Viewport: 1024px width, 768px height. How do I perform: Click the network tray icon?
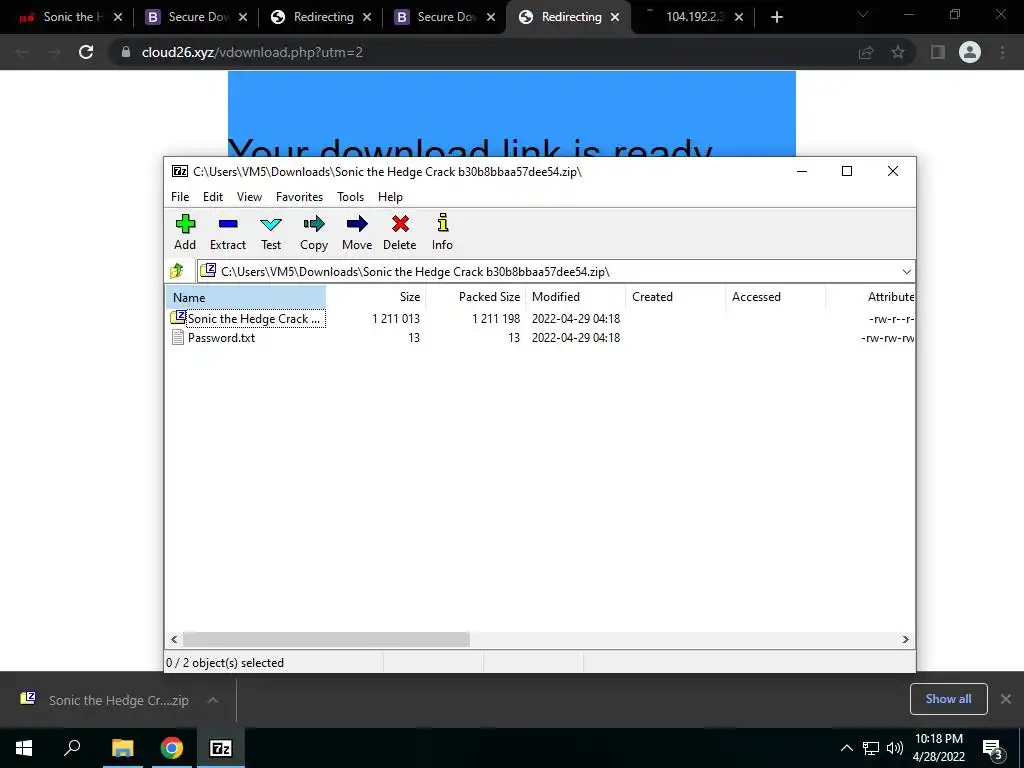tap(871, 748)
